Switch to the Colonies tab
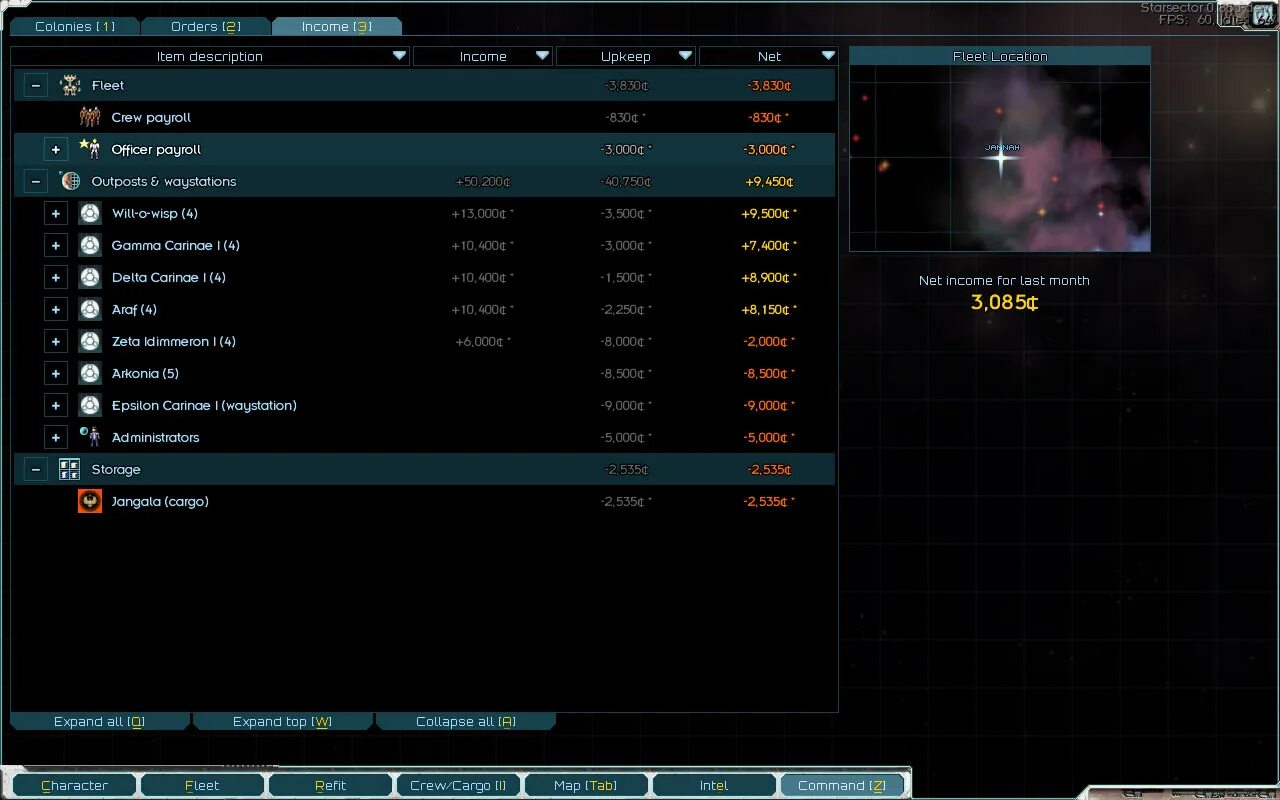 (75, 26)
